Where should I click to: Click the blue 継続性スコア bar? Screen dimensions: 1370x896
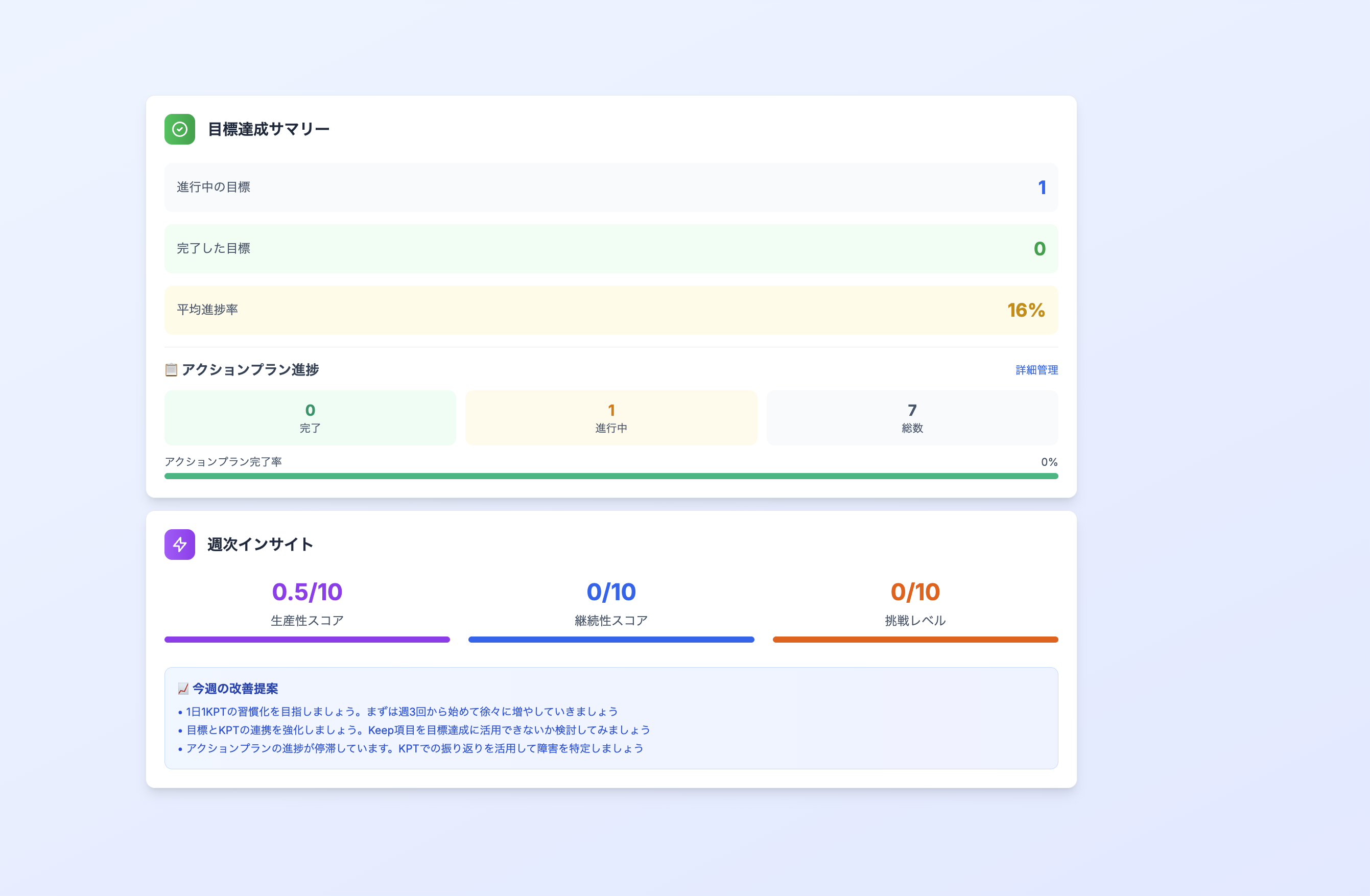click(611, 639)
